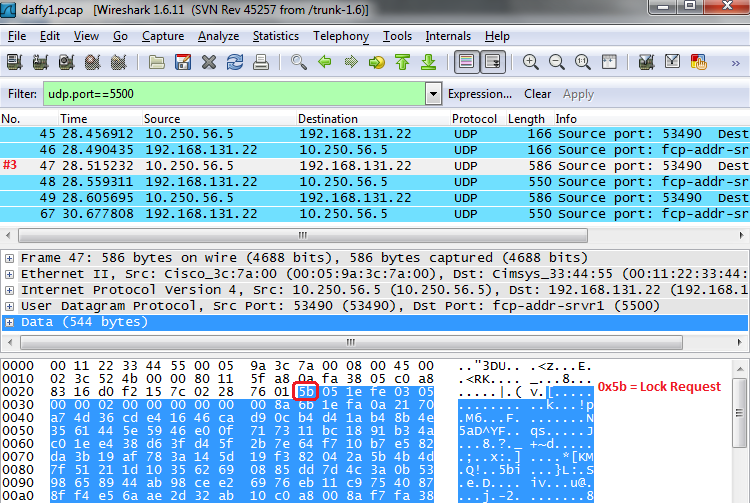
Task: Toggle auto scroll in live capture
Action: click(492, 62)
